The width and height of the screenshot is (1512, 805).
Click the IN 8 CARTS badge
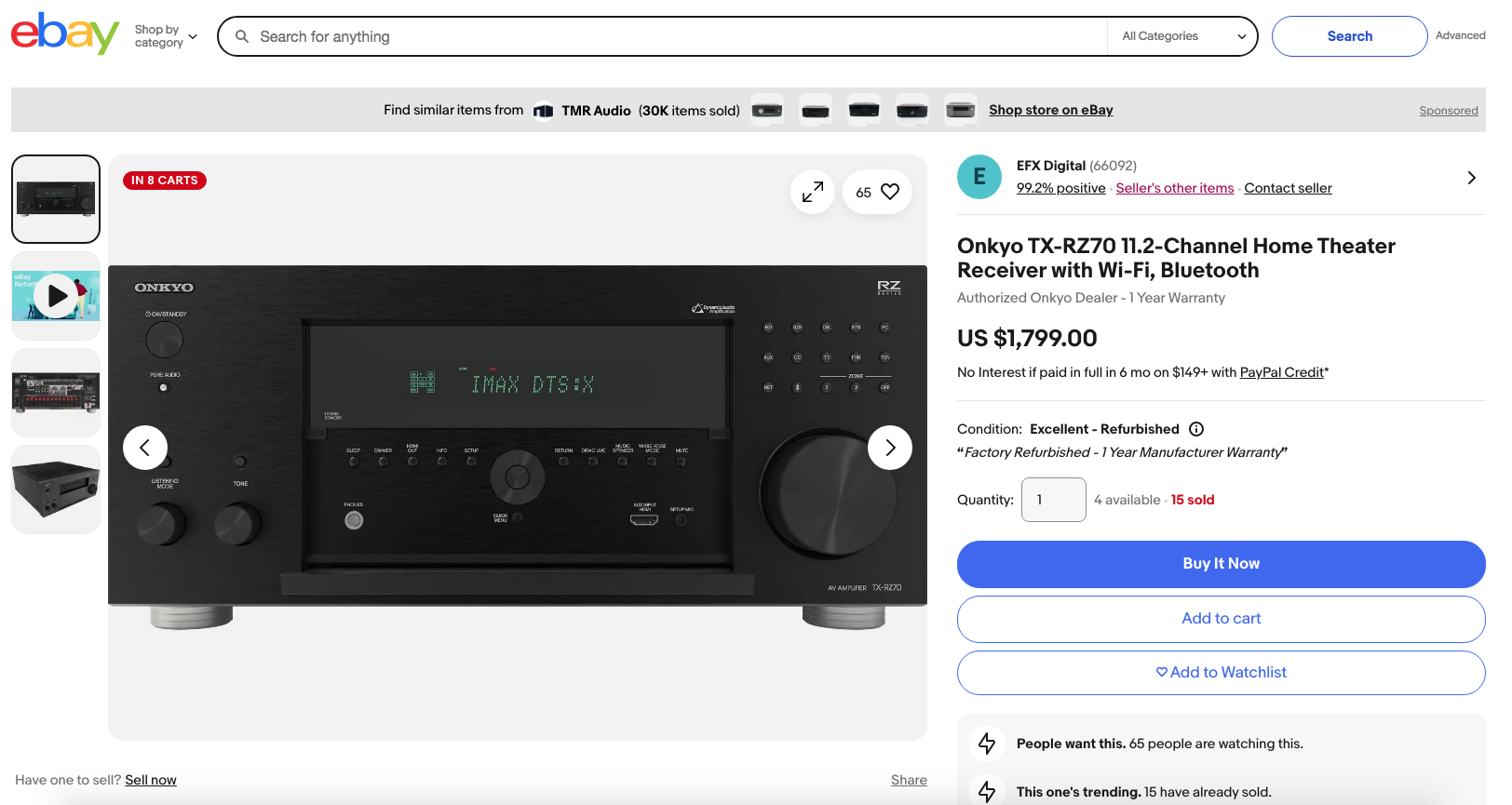(165, 181)
